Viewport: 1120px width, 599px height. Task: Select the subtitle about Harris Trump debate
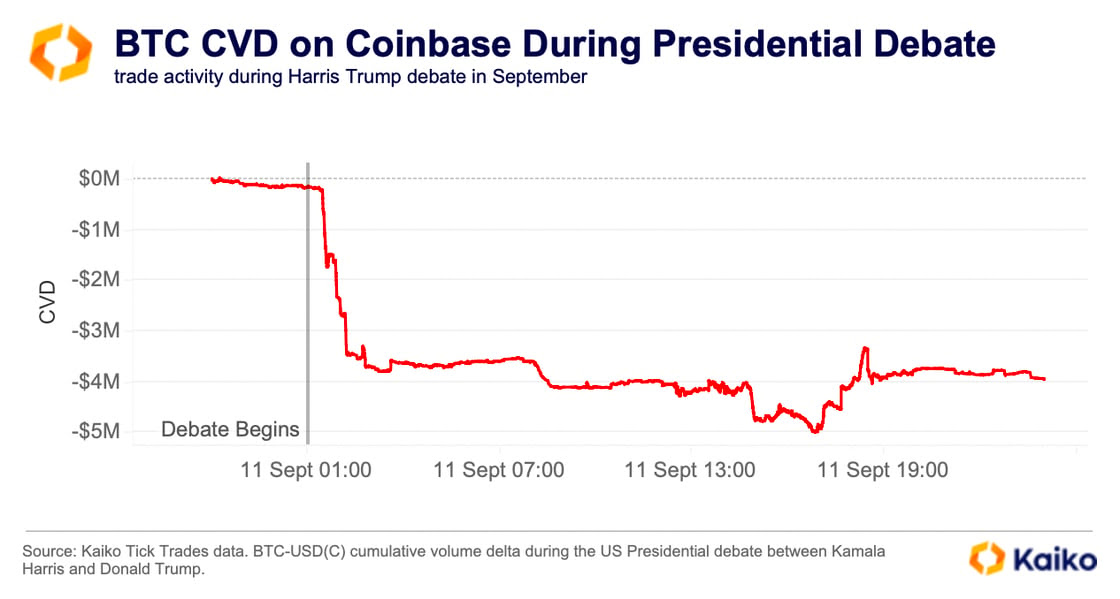pyautogui.click(x=350, y=77)
